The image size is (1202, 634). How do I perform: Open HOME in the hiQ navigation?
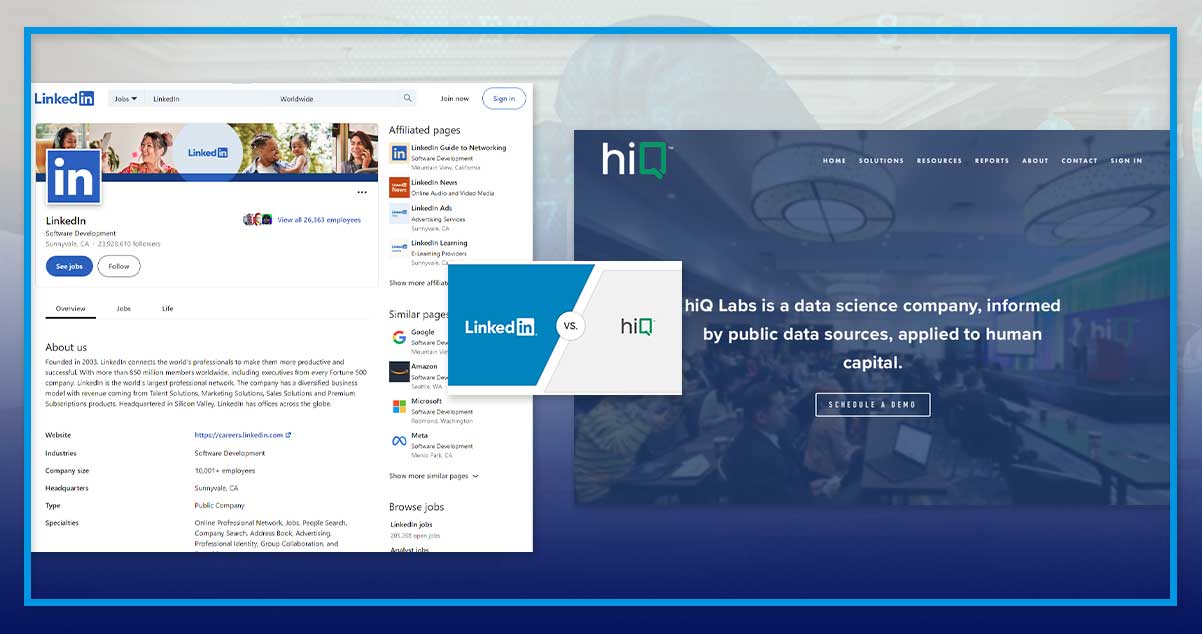pyautogui.click(x=834, y=161)
